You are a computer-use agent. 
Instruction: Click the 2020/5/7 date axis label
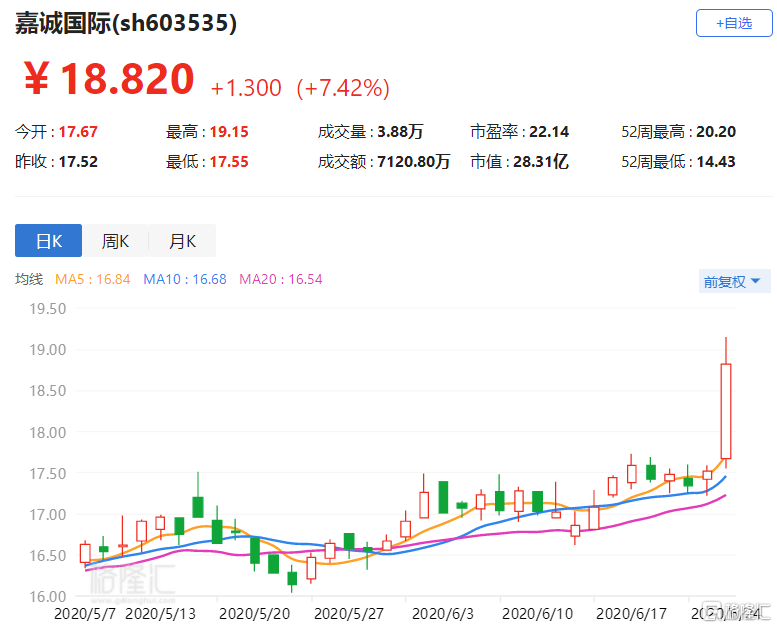tap(85, 614)
